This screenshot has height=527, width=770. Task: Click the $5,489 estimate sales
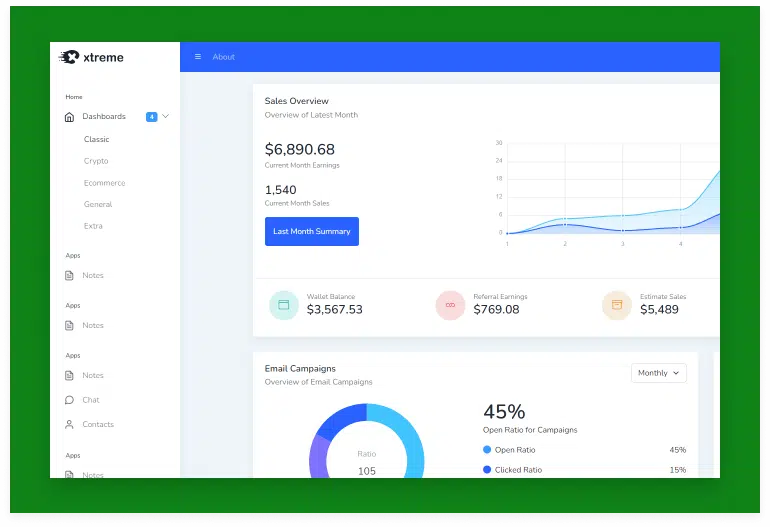click(659, 309)
